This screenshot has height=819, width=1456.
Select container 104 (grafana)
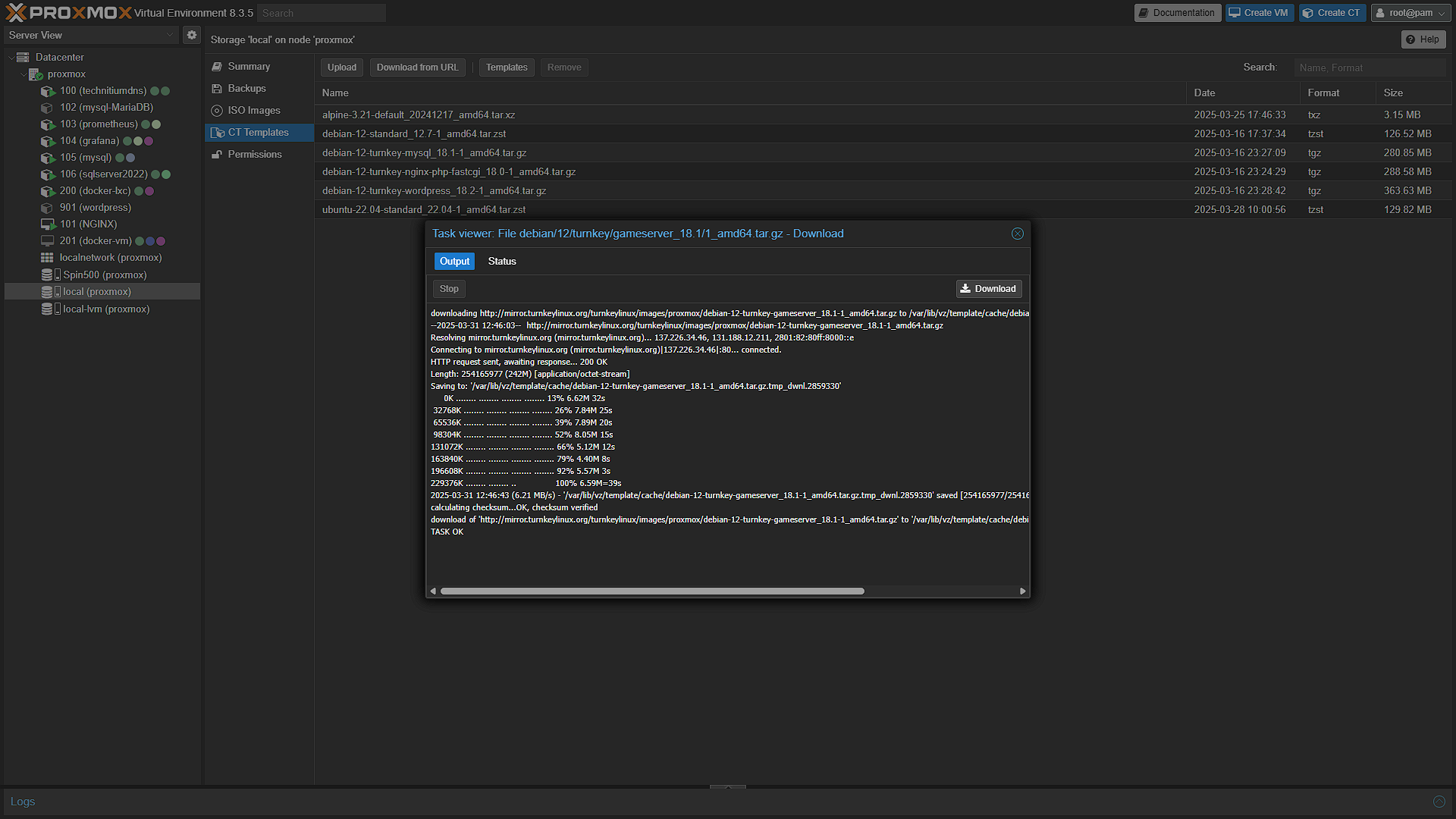89,140
